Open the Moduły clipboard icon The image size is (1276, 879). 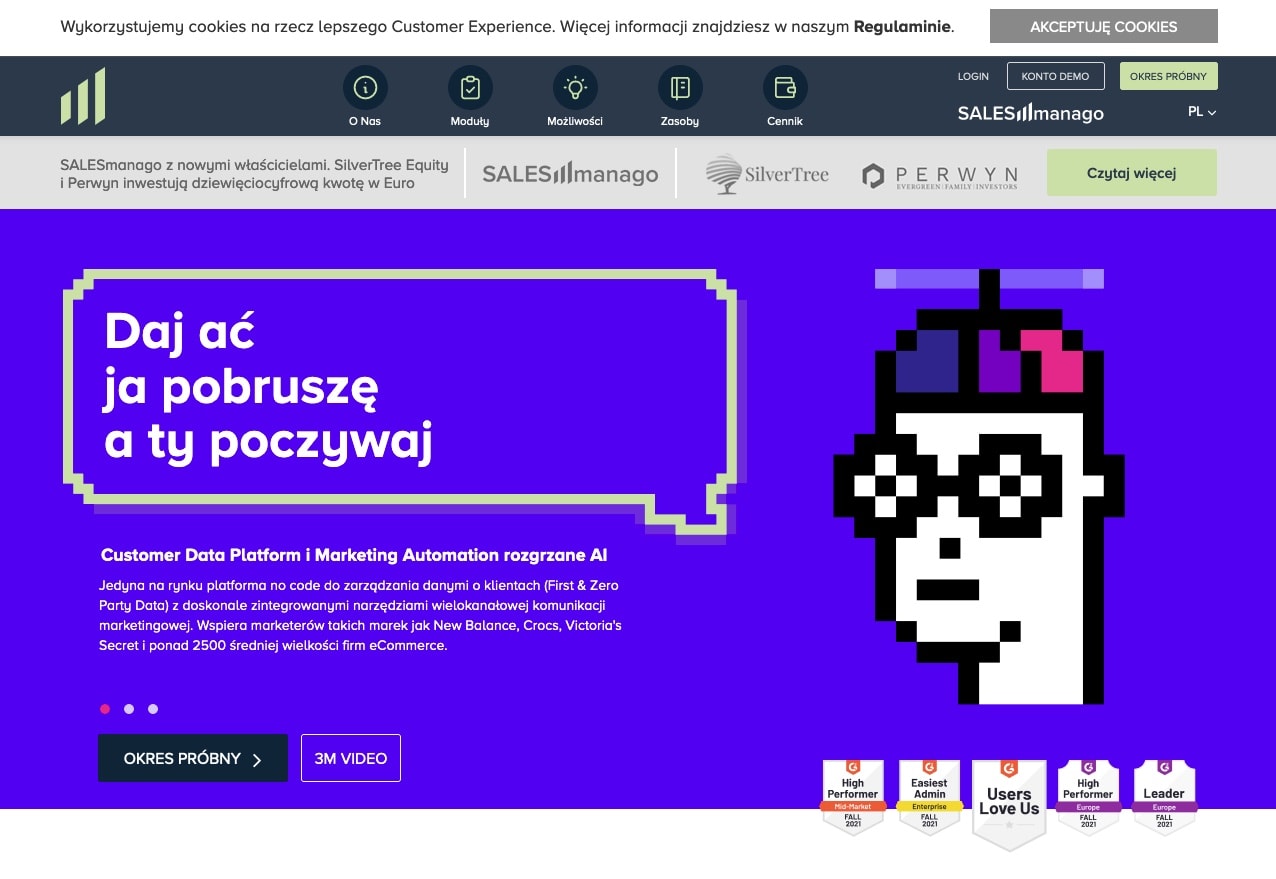[470, 88]
